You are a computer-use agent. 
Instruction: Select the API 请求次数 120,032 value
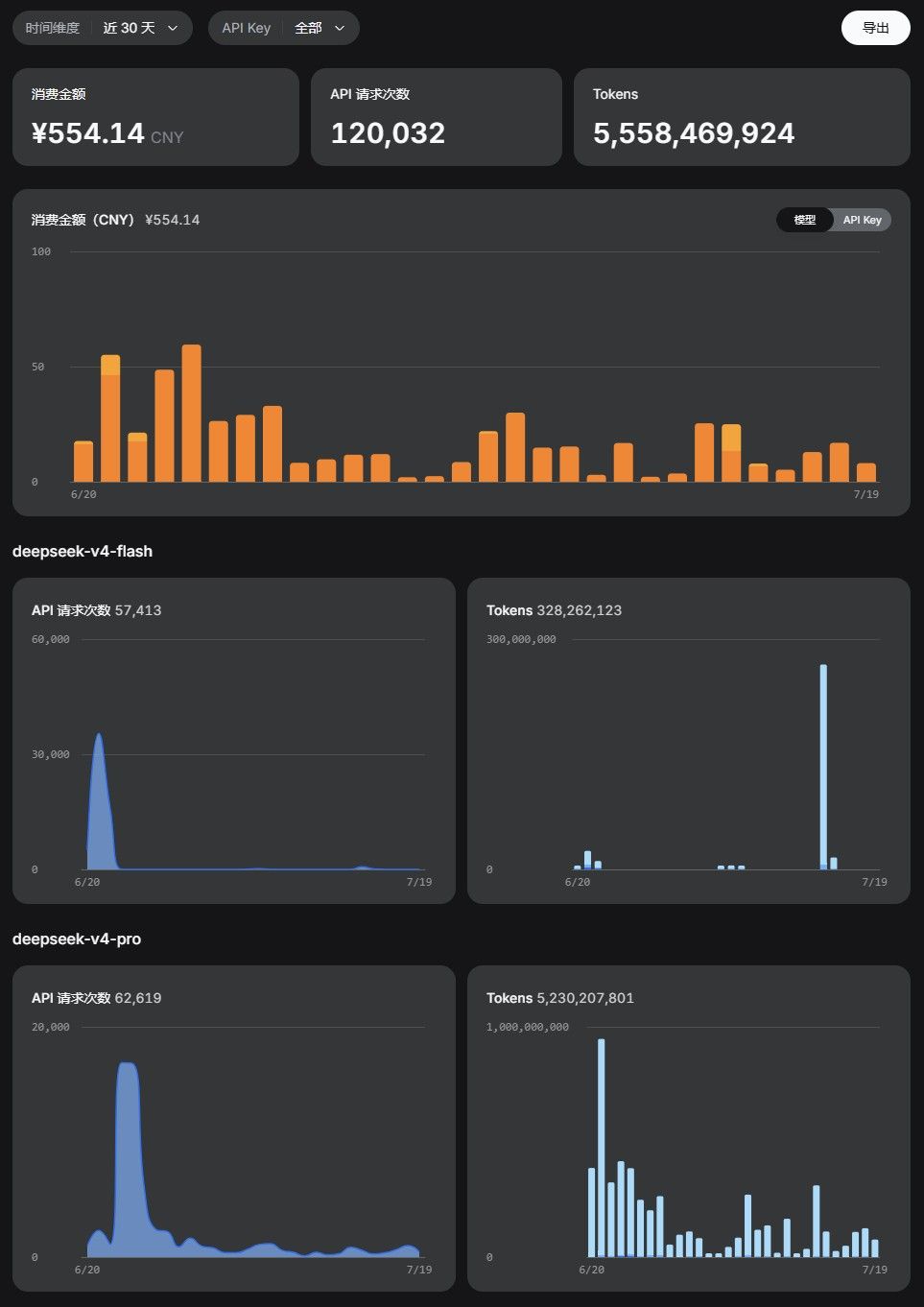click(388, 133)
